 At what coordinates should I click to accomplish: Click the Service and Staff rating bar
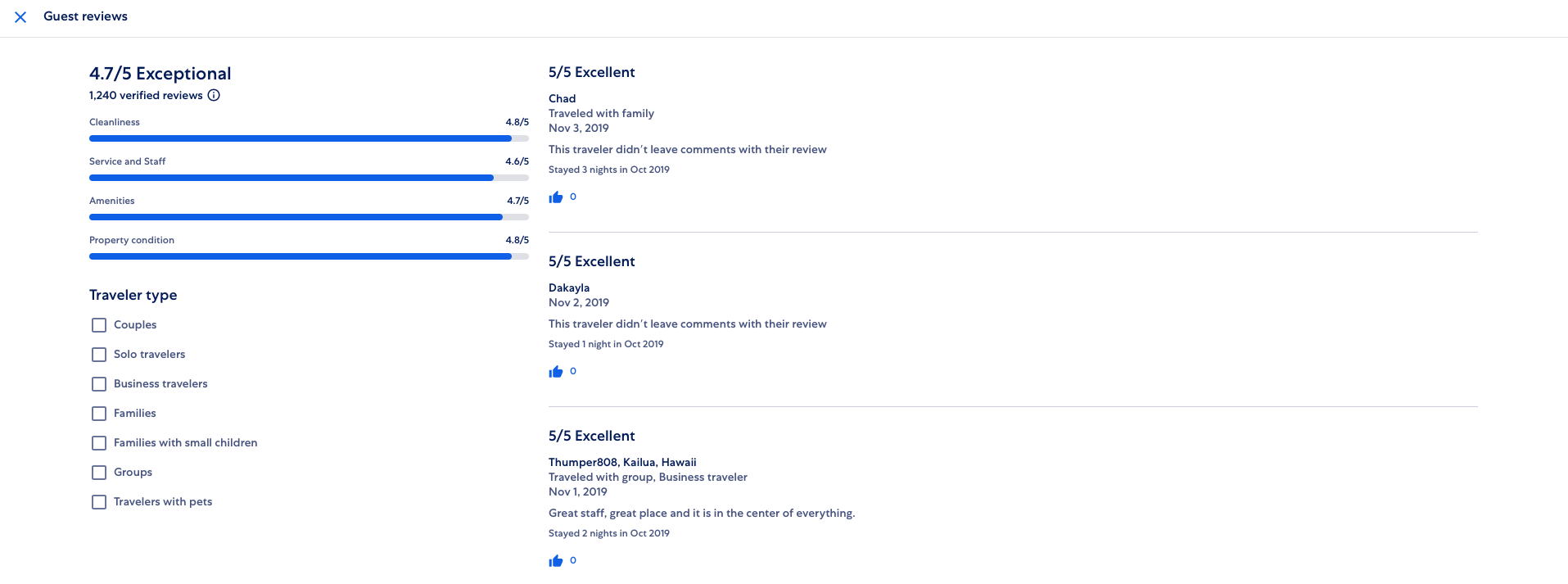click(309, 178)
